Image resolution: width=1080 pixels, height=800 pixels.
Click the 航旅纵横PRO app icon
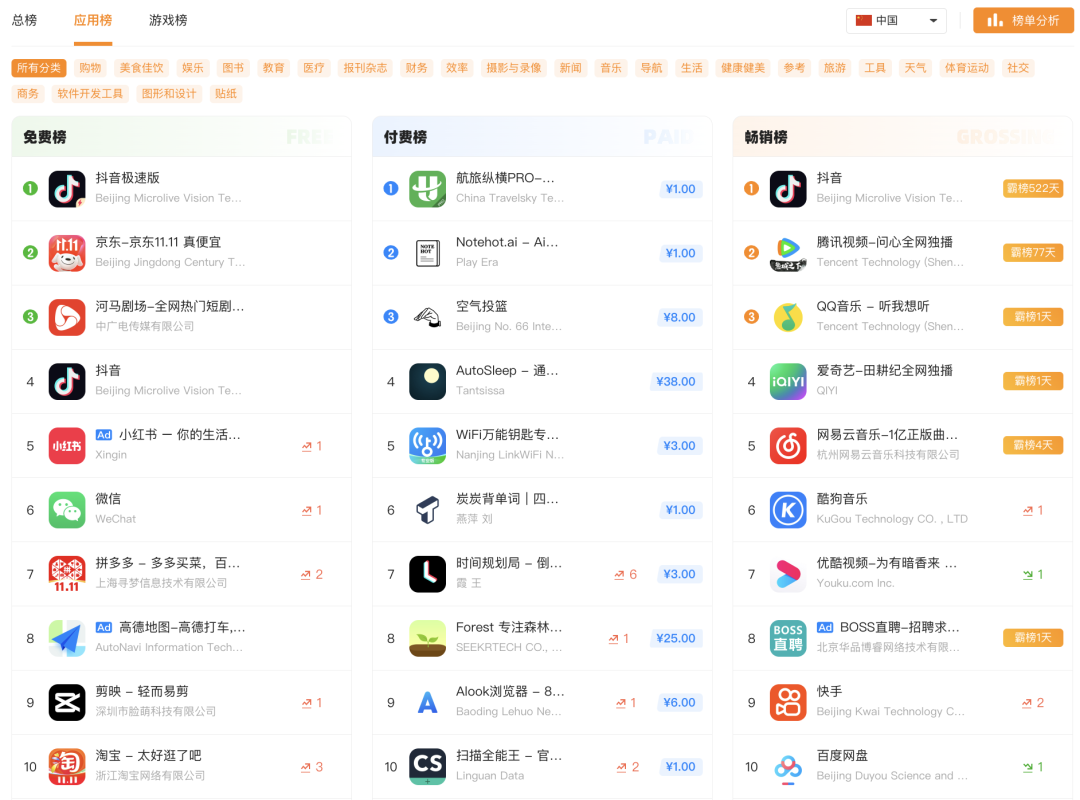(x=428, y=189)
